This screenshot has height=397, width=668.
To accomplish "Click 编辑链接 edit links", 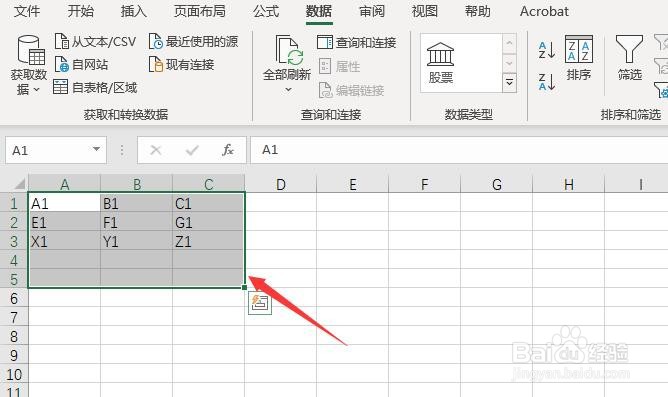I will 351,90.
